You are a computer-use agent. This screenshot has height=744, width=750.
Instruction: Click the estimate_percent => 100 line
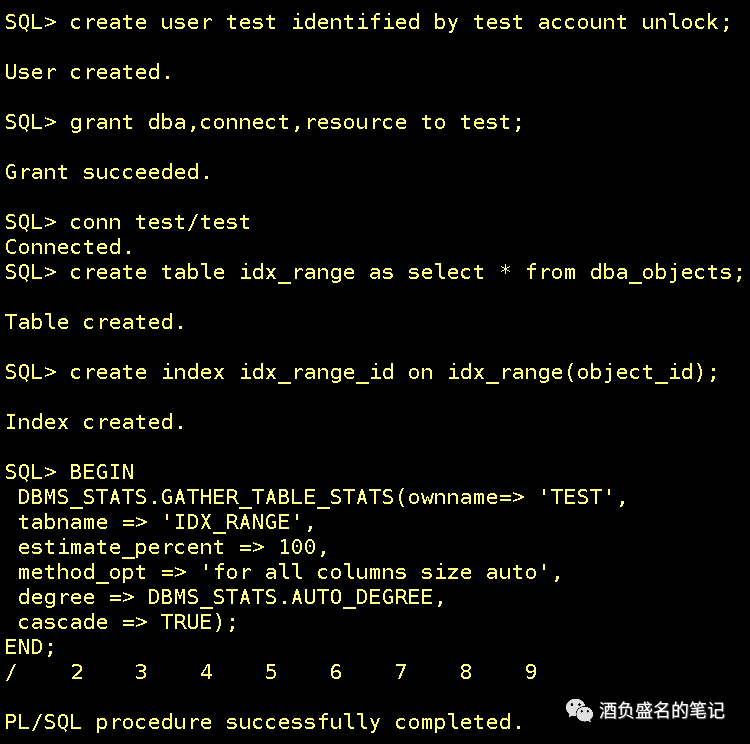click(x=172, y=547)
